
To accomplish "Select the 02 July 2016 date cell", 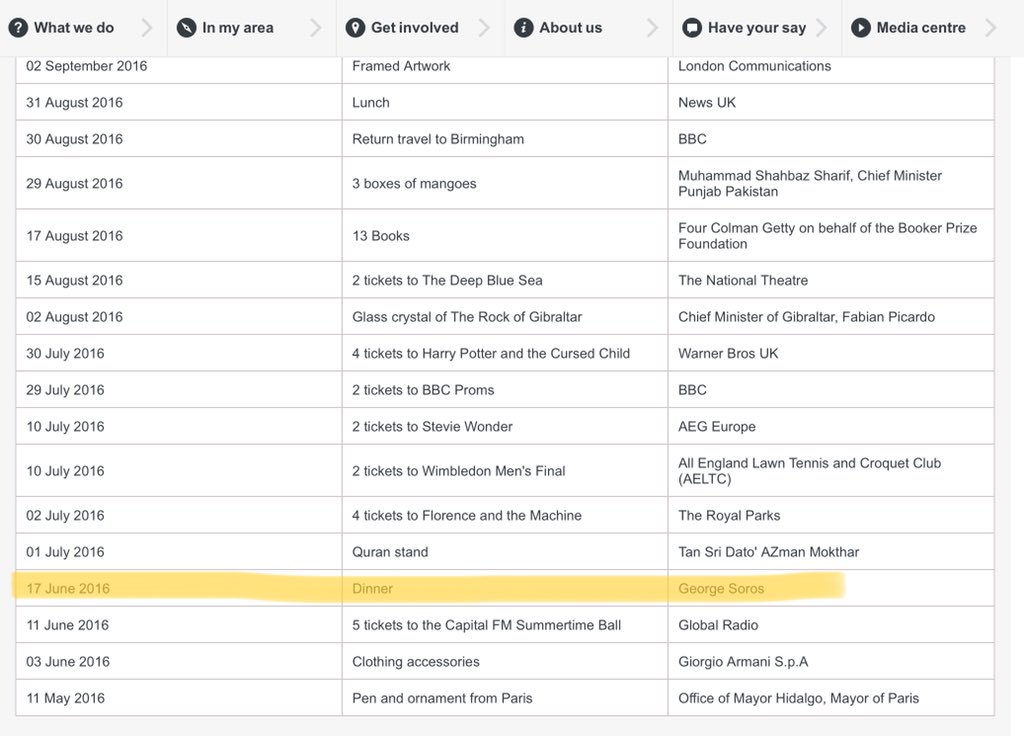I will (179, 515).
